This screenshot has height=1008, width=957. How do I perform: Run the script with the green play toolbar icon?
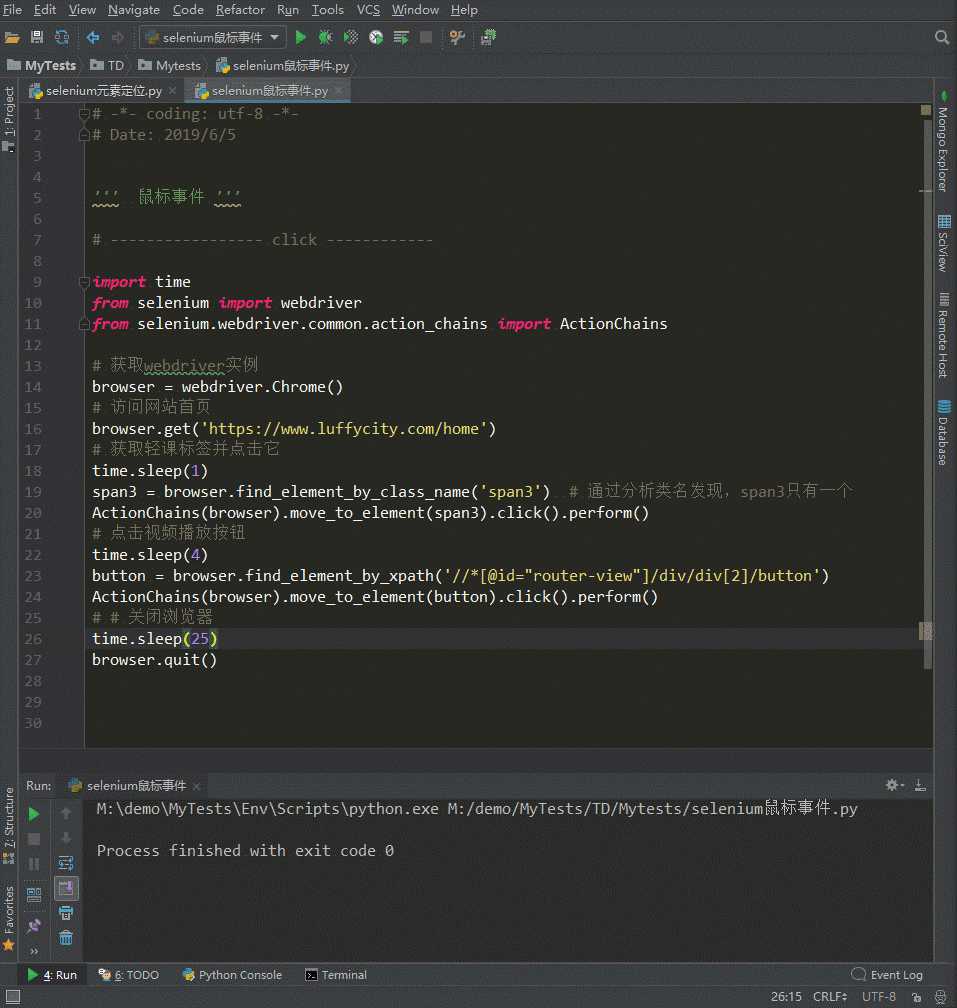[300, 37]
